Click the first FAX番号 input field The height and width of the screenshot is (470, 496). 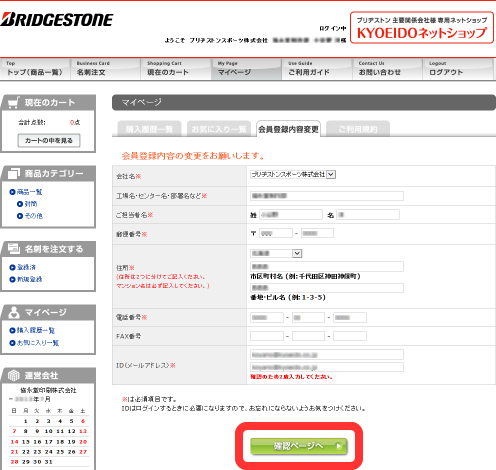pyautogui.click(x=267, y=336)
